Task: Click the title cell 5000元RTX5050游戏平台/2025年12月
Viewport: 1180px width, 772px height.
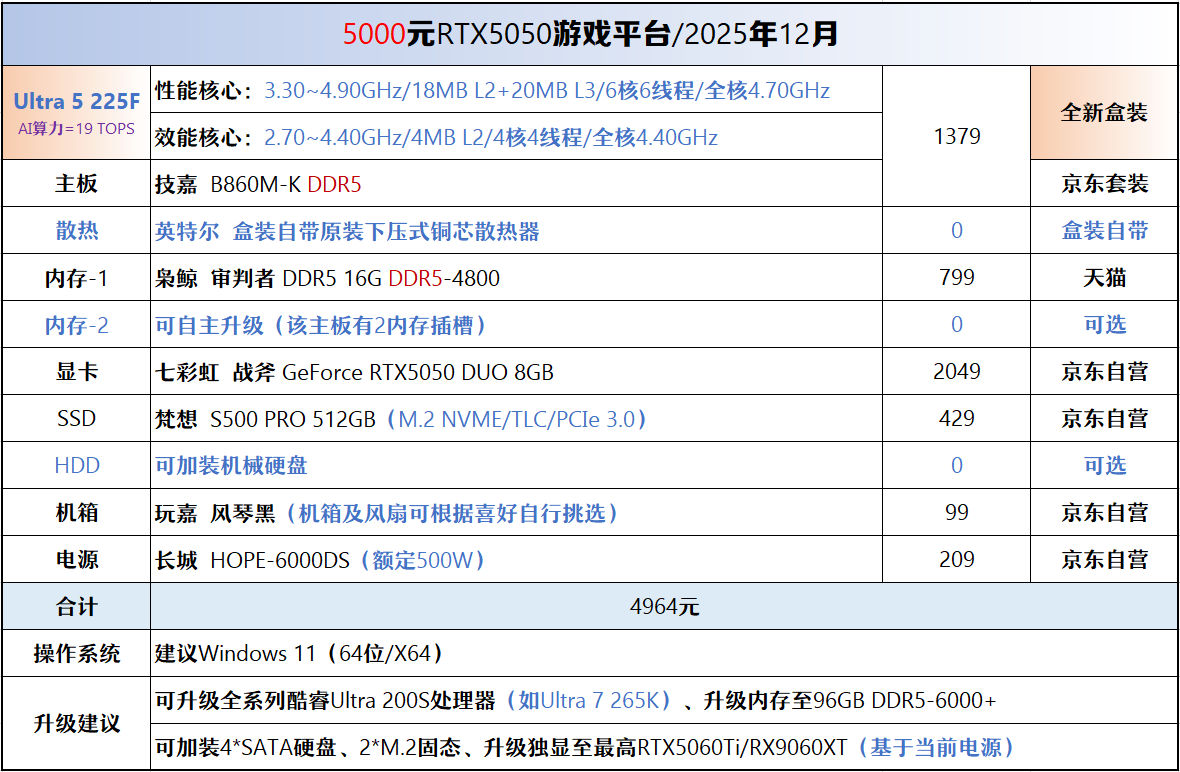Action: 590,35
